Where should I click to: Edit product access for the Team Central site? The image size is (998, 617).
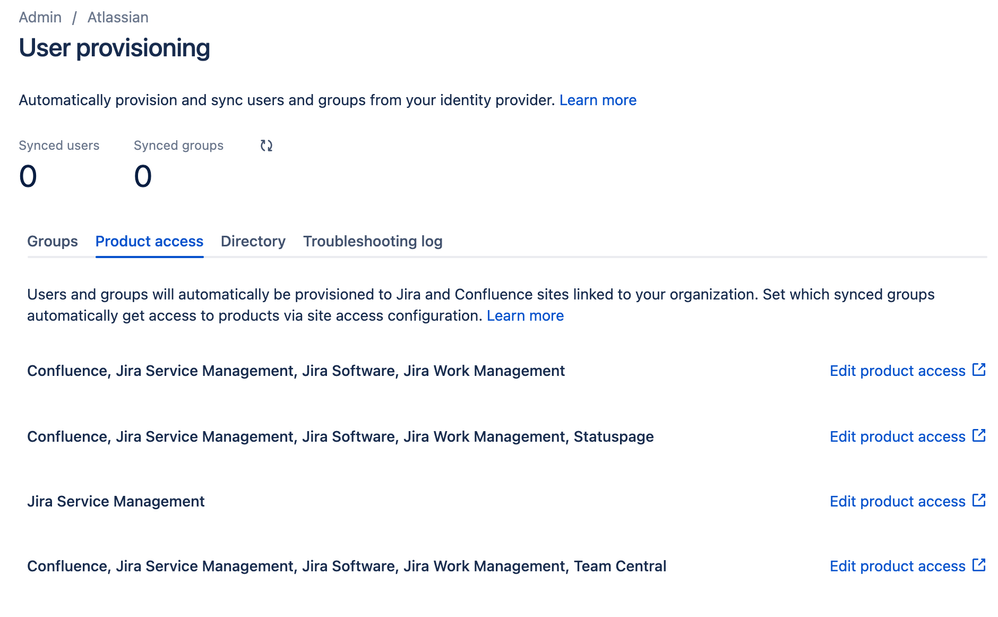(897, 567)
